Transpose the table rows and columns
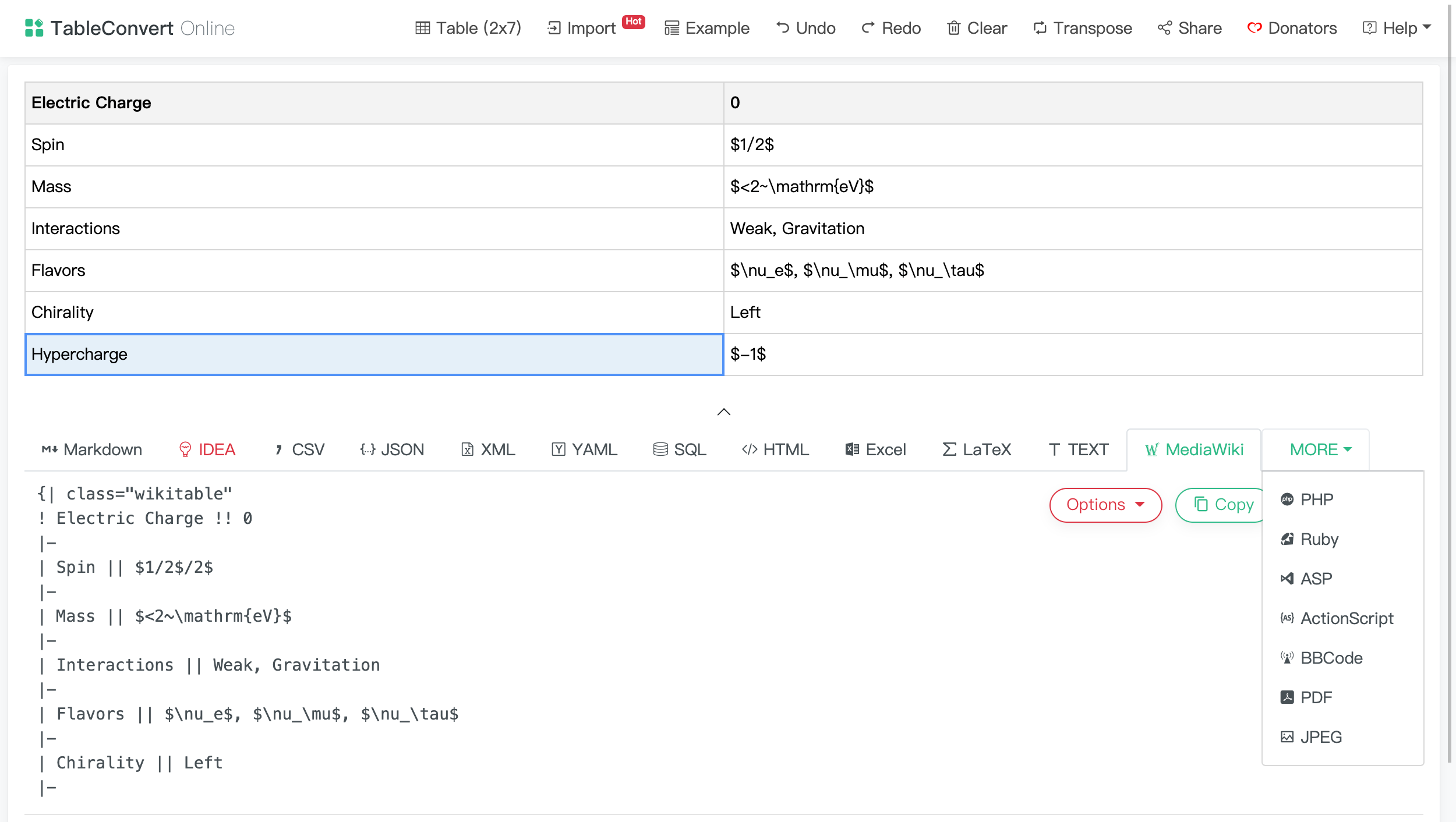This screenshot has width=1456, height=822. click(x=1082, y=28)
